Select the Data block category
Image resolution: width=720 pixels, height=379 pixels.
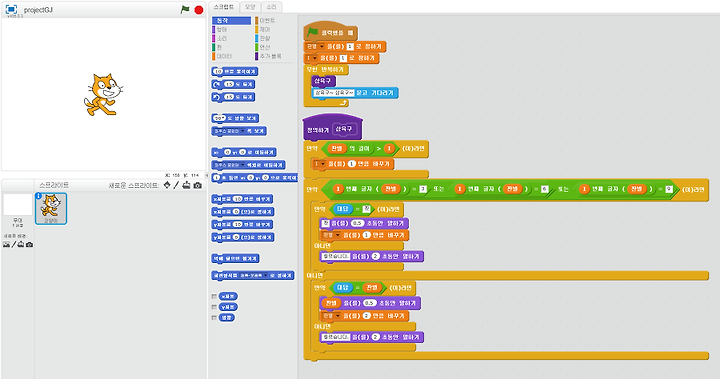[231, 56]
